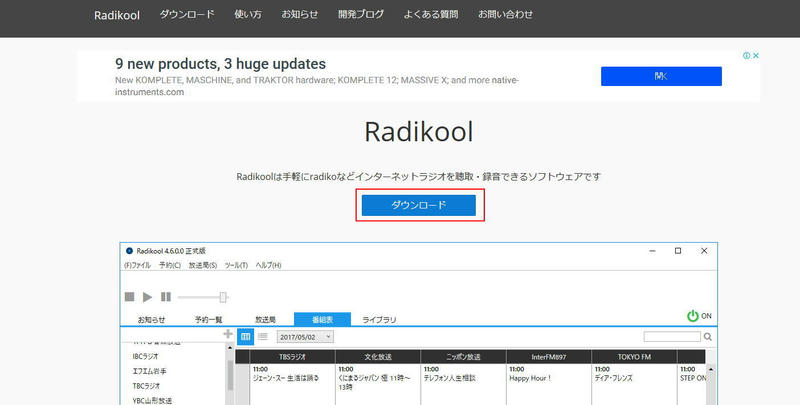Select IBCラジオ in the station list
The image size is (800, 405).
[145, 357]
